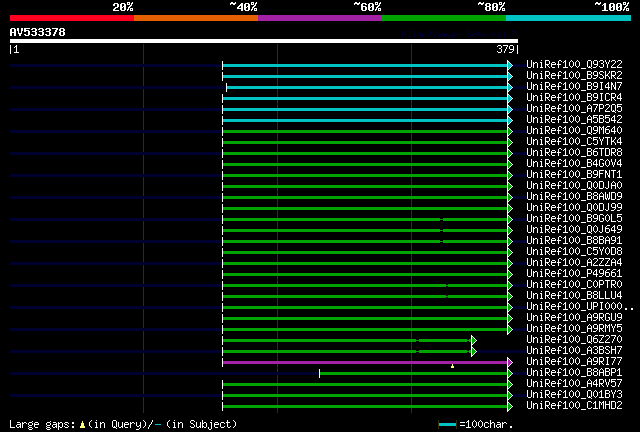Open the UniRef100_B4G0V4 label
The width and height of the screenshot is (640, 432).
574,163
